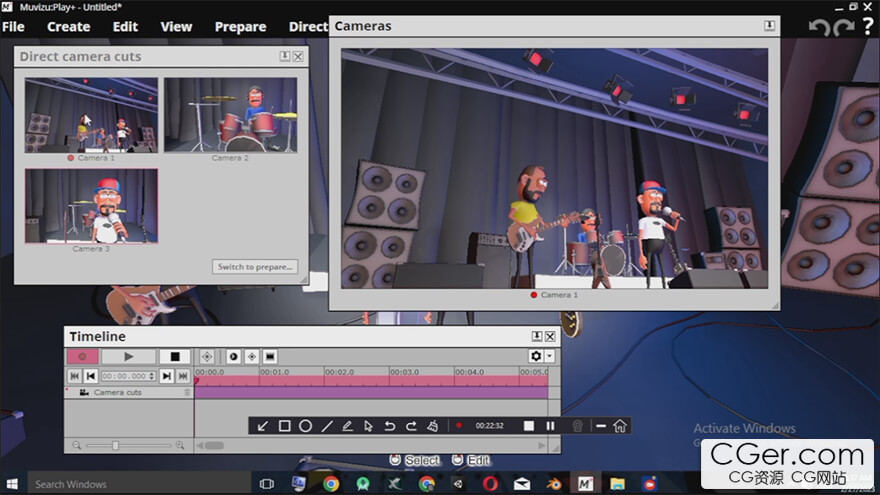Close the Direct camera cuts panel
The image size is (880, 495).
(x=298, y=56)
